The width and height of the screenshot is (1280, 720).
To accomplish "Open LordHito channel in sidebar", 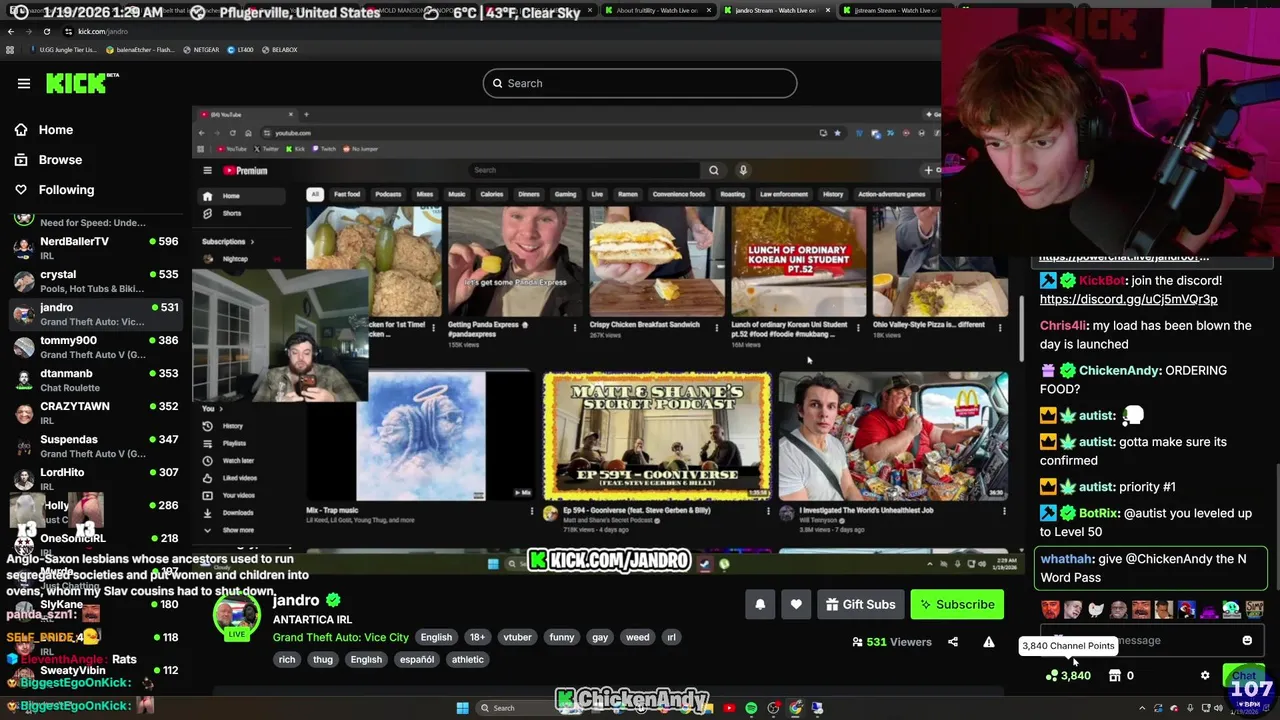I will tap(95, 478).
